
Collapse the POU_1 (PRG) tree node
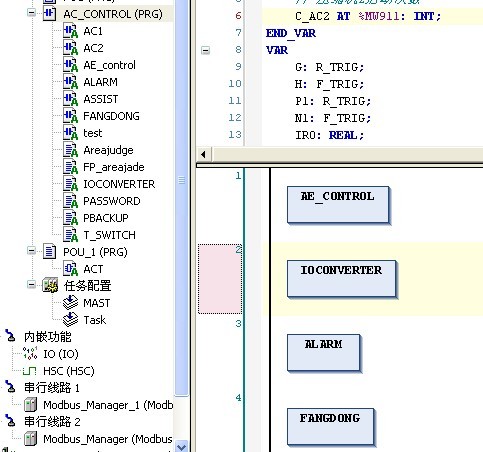(x=32, y=251)
